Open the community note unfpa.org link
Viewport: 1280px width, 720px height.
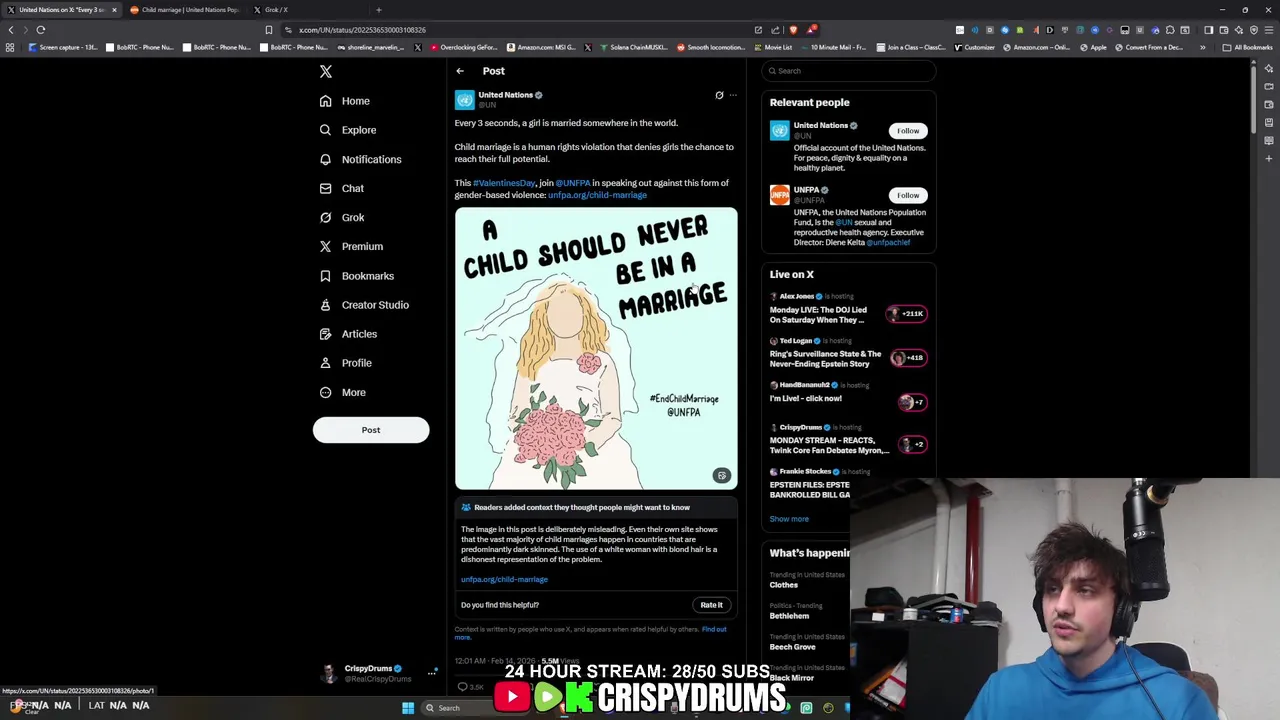pyautogui.click(x=504, y=579)
